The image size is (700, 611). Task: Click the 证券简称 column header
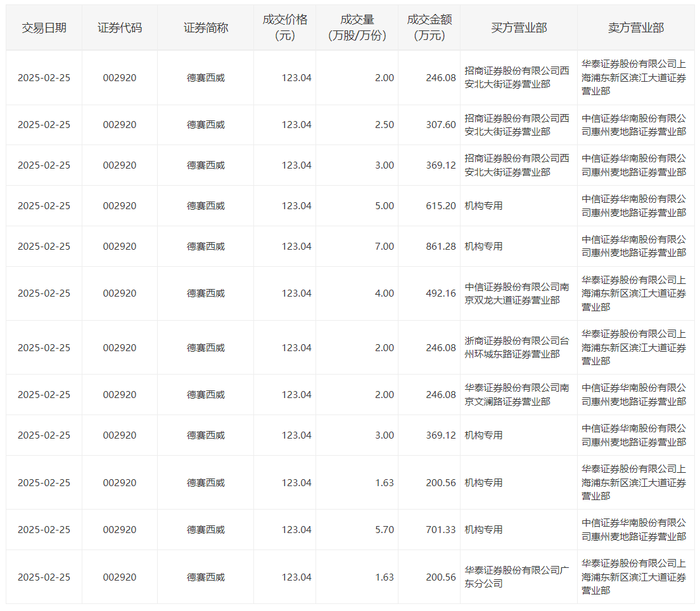pyautogui.click(x=206, y=28)
